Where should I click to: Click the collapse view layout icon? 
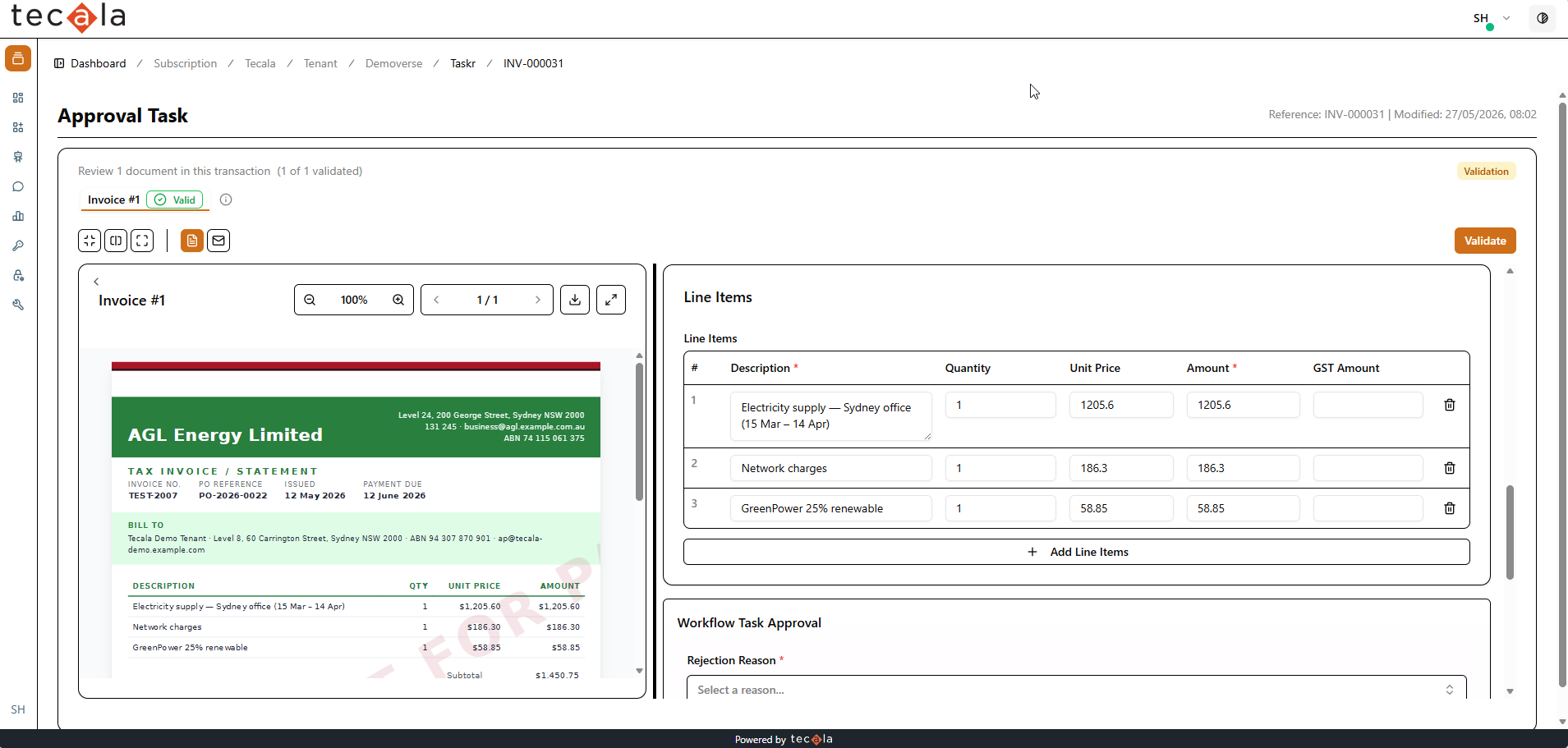(90, 241)
